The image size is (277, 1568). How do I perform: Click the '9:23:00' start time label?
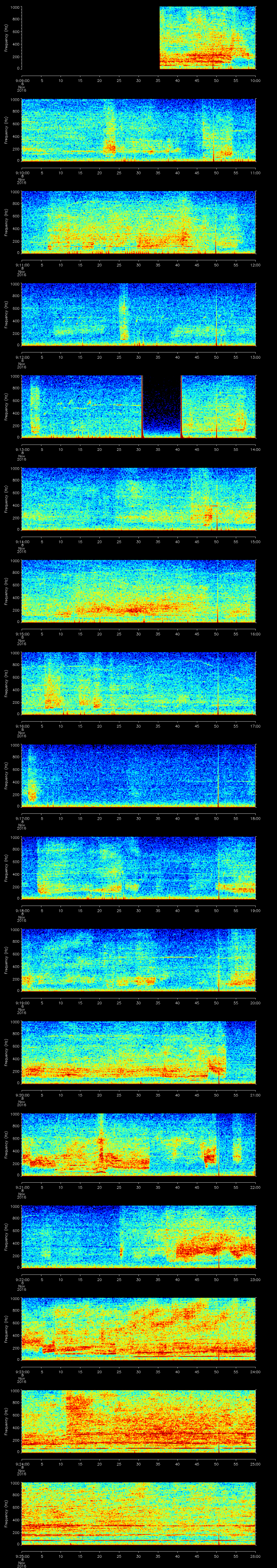22,1371
